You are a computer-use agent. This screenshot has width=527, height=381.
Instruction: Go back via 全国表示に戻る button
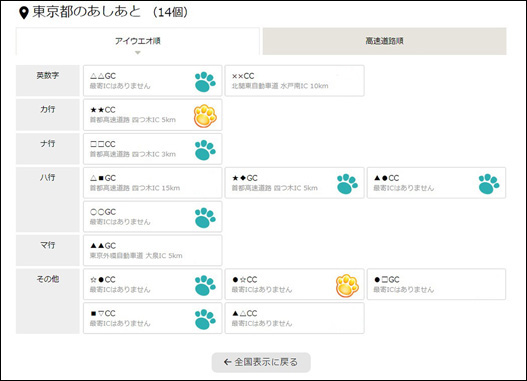click(x=261, y=362)
